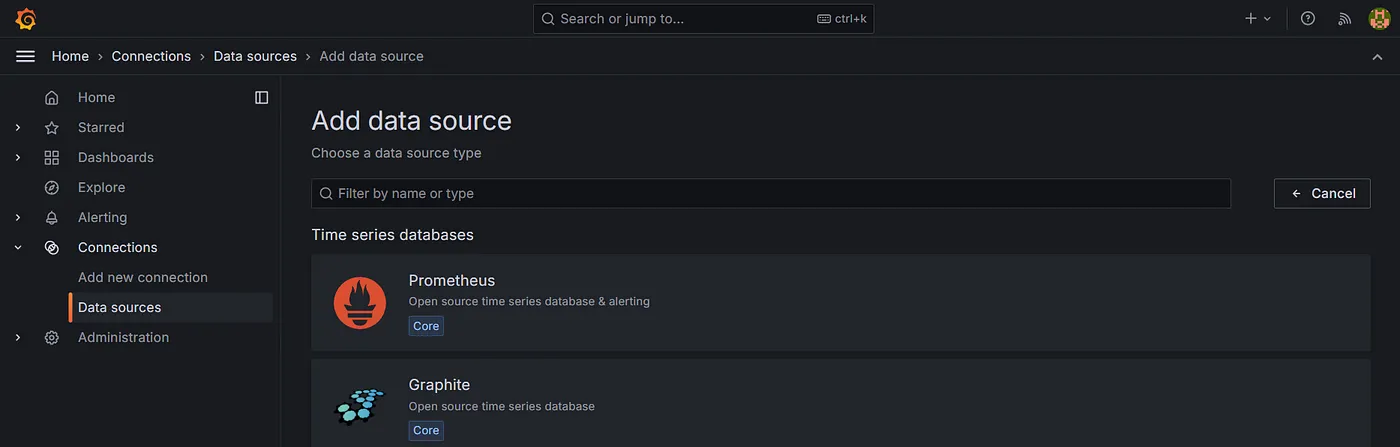The height and width of the screenshot is (447, 1400).
Task: Expand the Alerting section chevron
Action: pos(18,218)
